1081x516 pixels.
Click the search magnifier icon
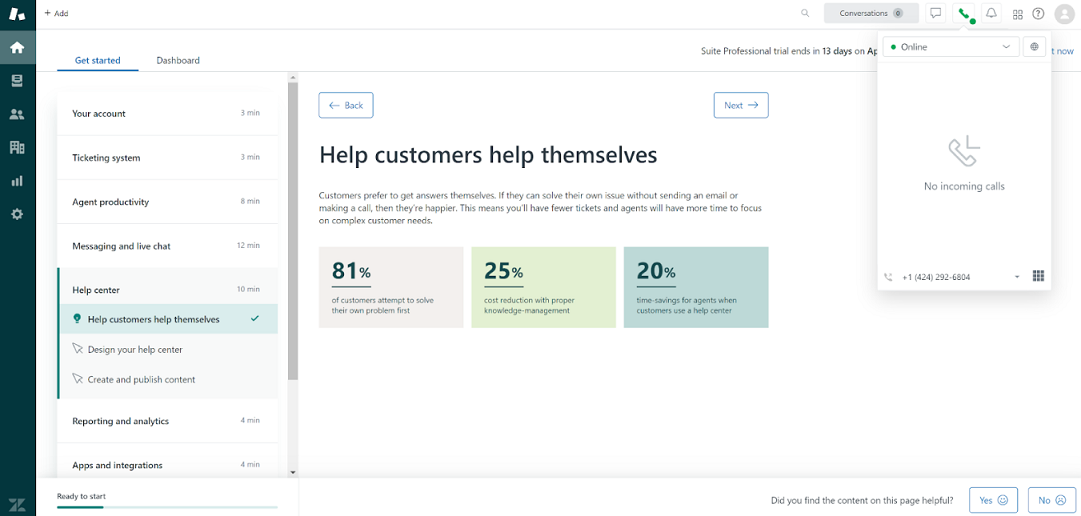point(805,13)
